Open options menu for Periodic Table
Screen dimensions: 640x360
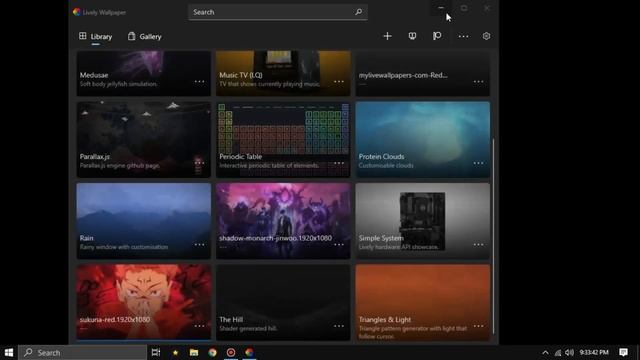[339, 163]
